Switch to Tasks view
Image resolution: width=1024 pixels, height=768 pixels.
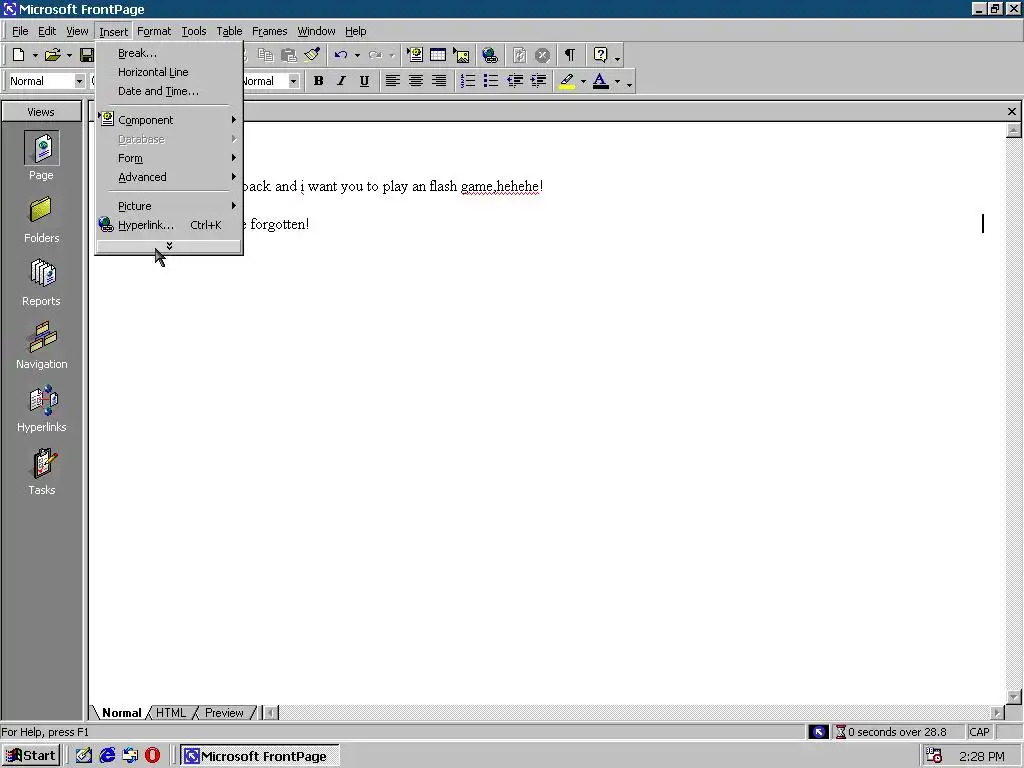point(41,472)
